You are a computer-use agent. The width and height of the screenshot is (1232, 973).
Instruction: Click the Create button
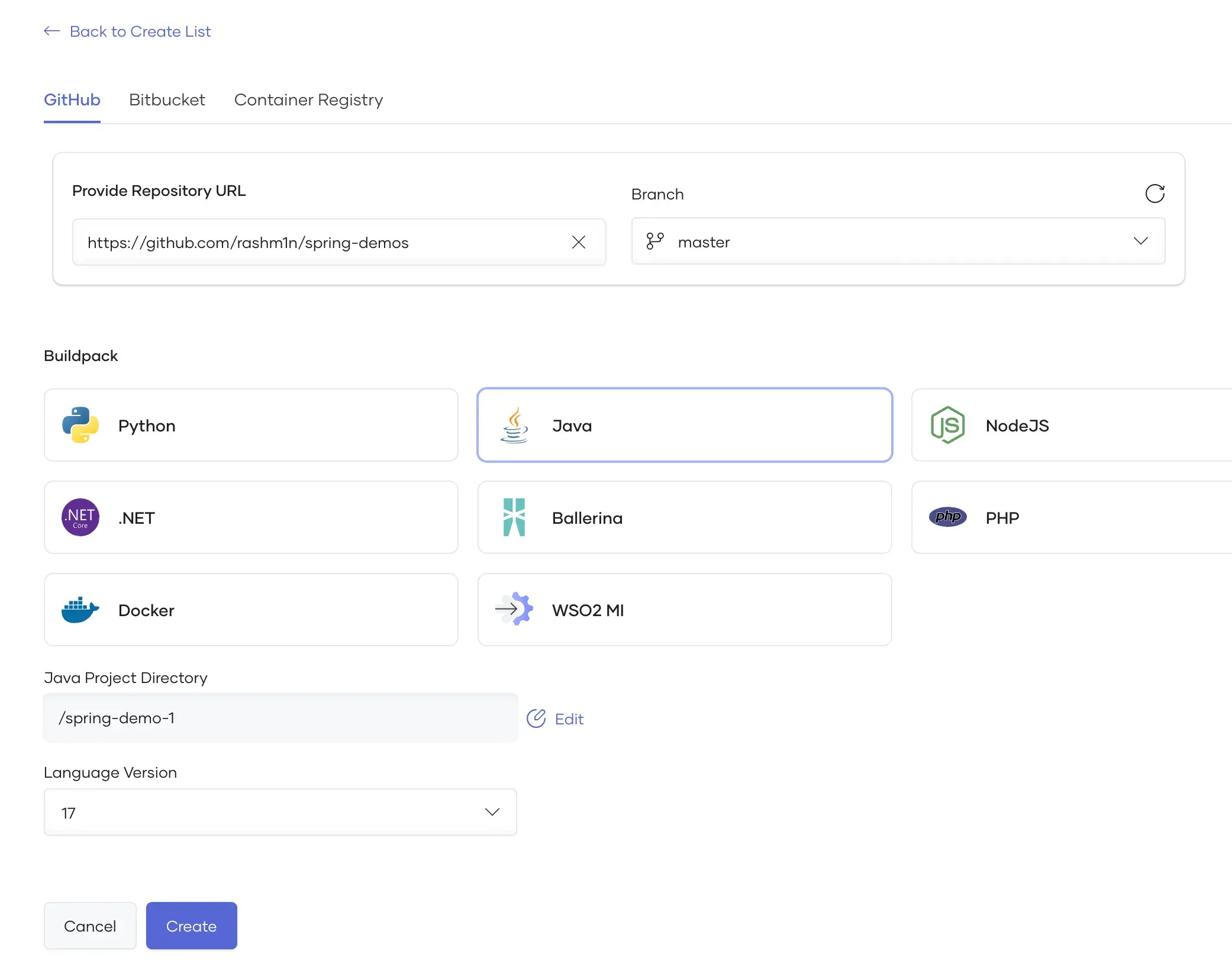click(x=192, y=926)
